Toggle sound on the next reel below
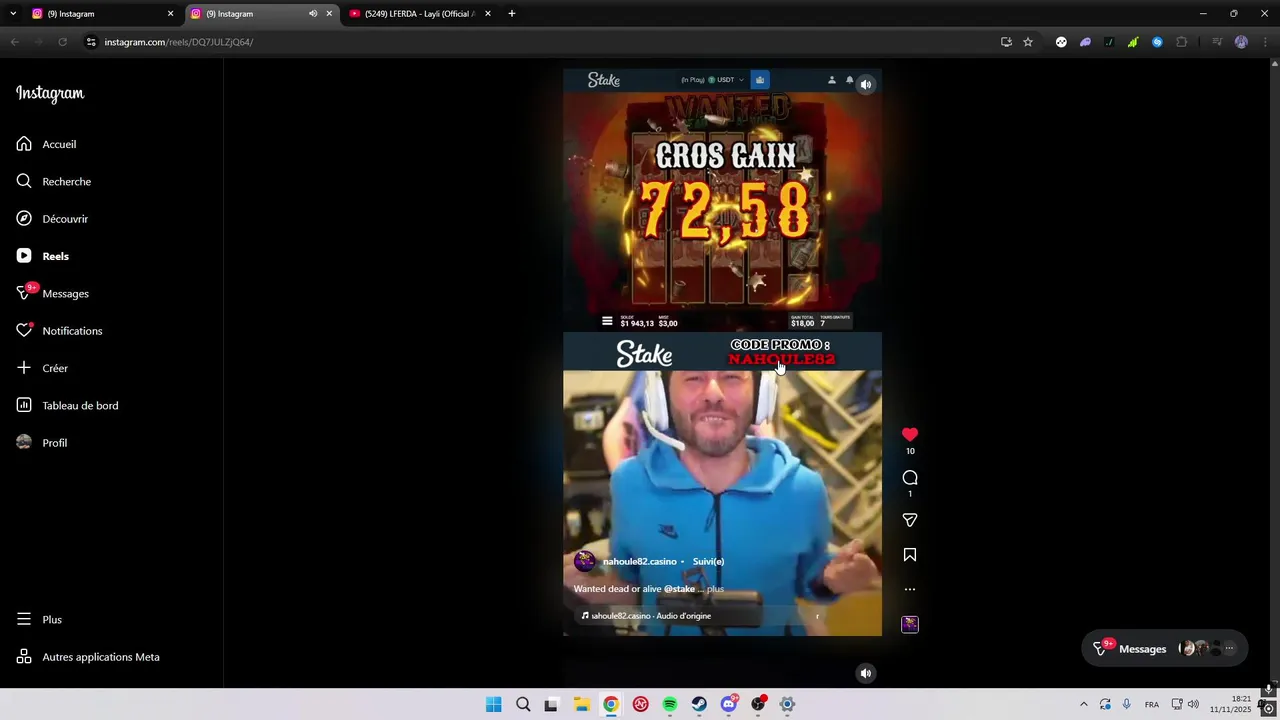 [x=866, y=673]
